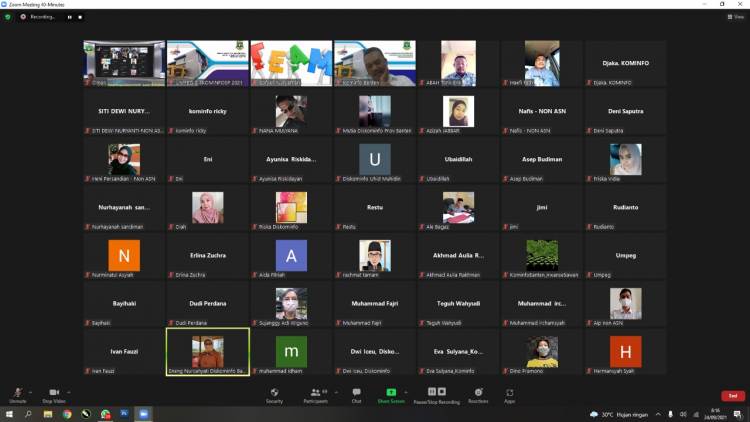Open the Reactions menu

click(x=478, y=394)
